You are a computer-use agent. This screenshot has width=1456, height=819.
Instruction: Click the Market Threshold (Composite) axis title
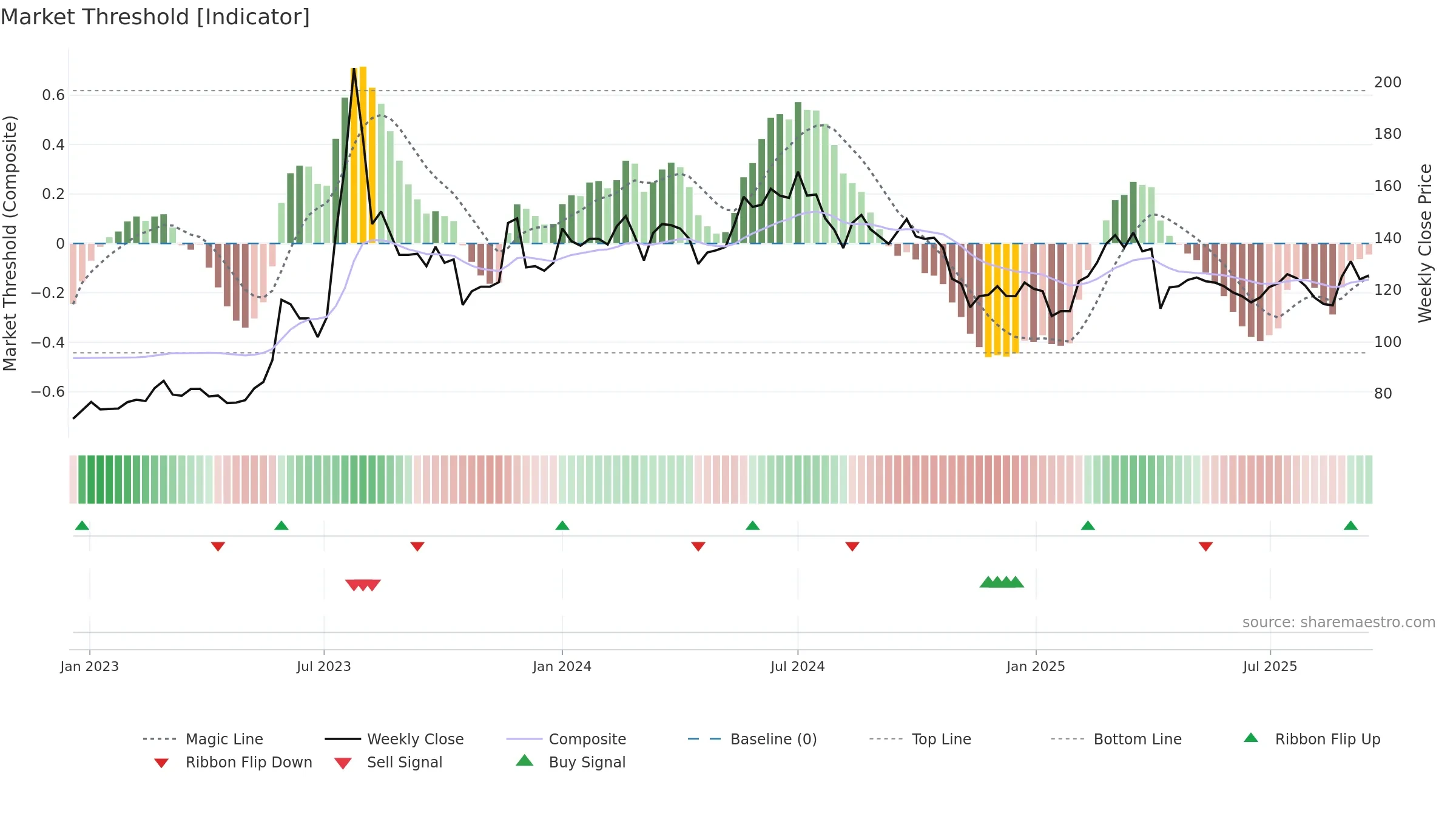10,243
